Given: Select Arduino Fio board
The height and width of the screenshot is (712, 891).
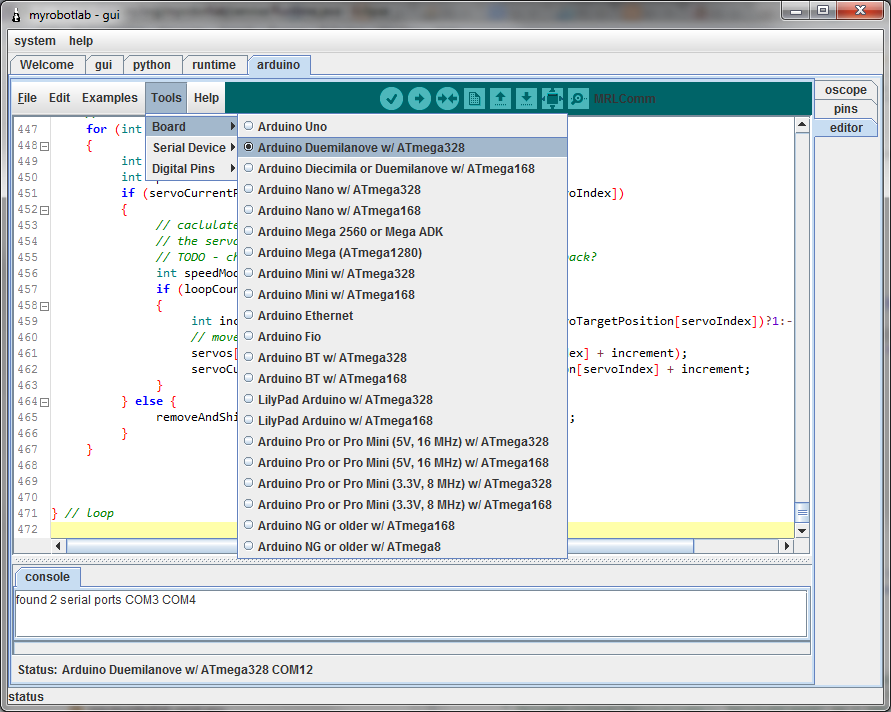Looking at the screenshot, I should click(x=402, y=337).
